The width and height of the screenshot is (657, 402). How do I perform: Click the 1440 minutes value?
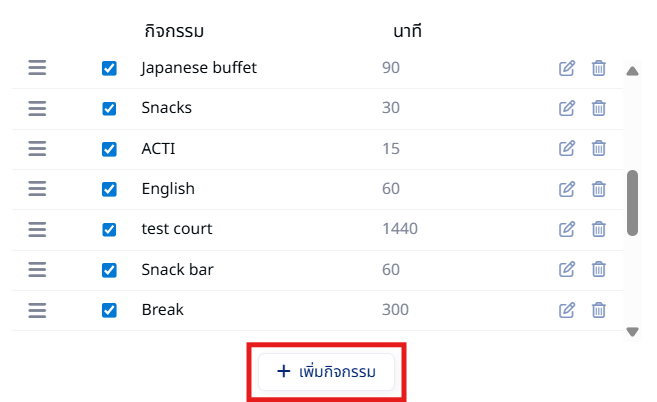tap(400, 229)
